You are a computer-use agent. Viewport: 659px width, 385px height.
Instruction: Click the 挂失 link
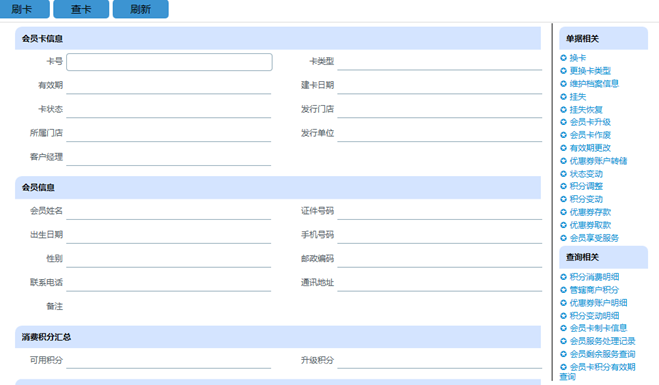coord(577,97)
